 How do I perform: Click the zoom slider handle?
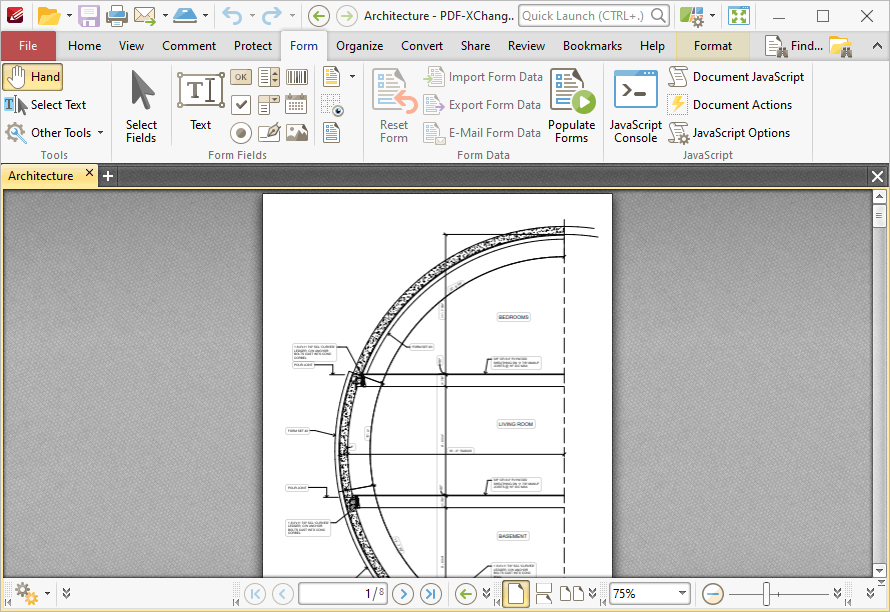point(766,594)
